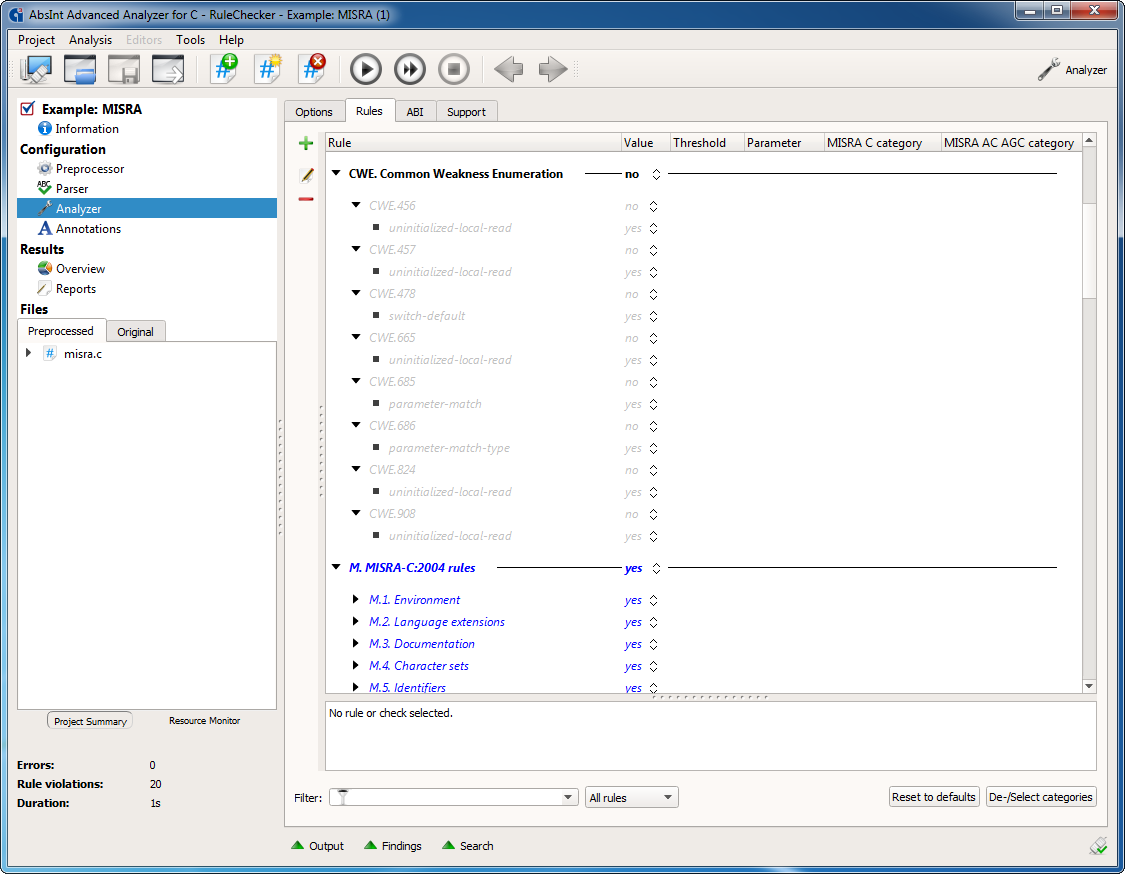Expand M.3. Documentation

pyautogui.click(x=356, y=643)
